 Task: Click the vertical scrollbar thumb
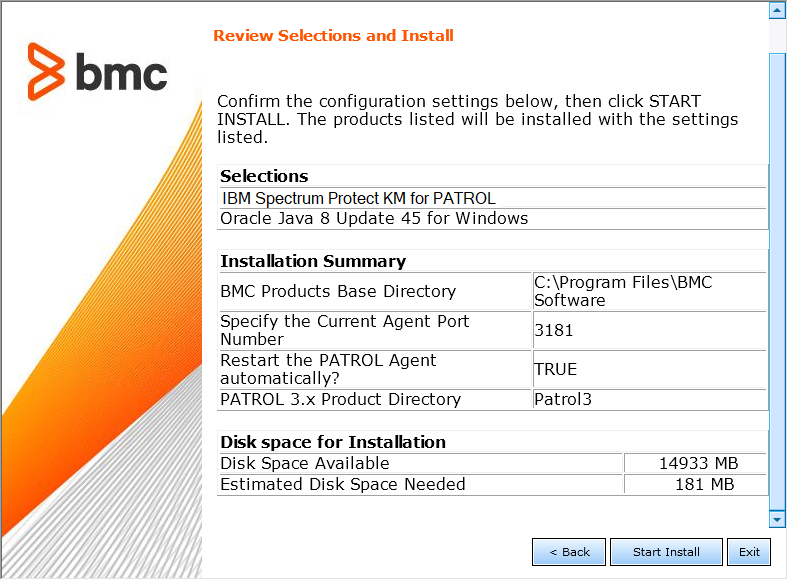(x=777, y=281)
